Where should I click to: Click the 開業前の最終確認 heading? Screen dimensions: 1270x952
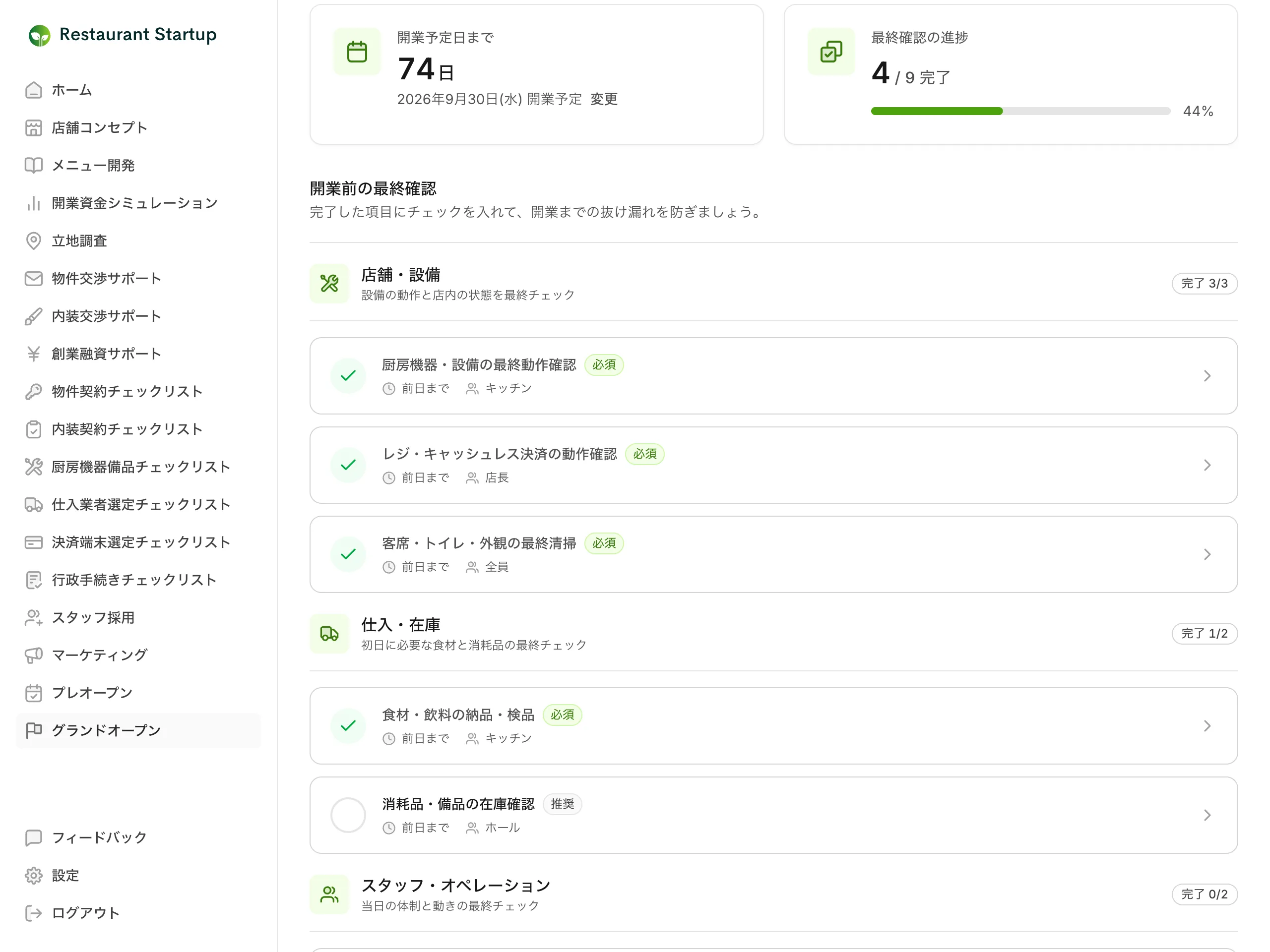click(373, 188)
